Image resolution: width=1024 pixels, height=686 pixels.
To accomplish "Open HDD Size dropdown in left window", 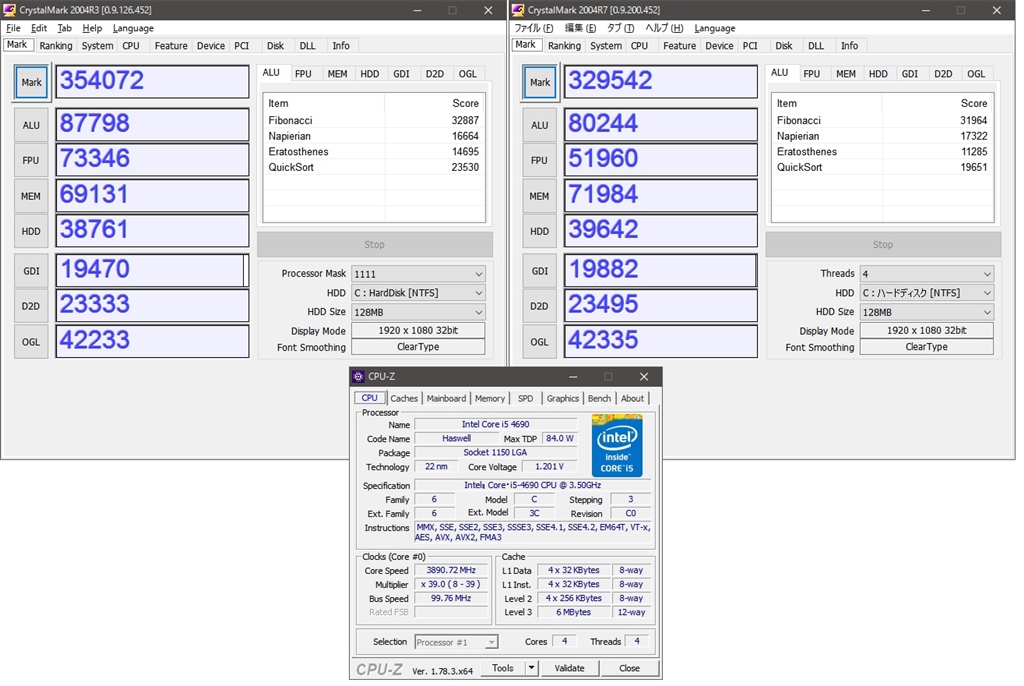I will click(x=418, y=312).
